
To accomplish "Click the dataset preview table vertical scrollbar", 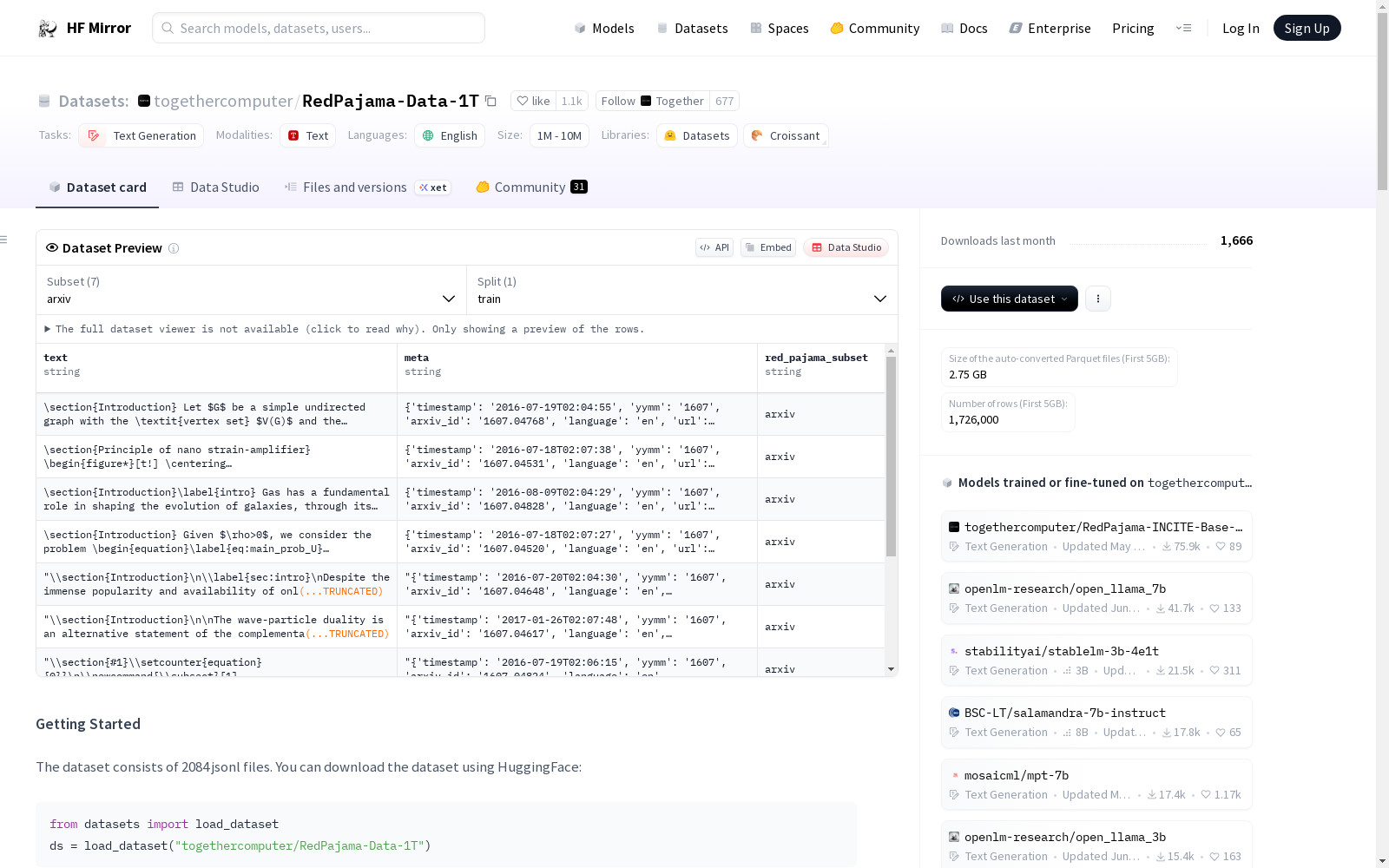I will (x=891, y=456).
